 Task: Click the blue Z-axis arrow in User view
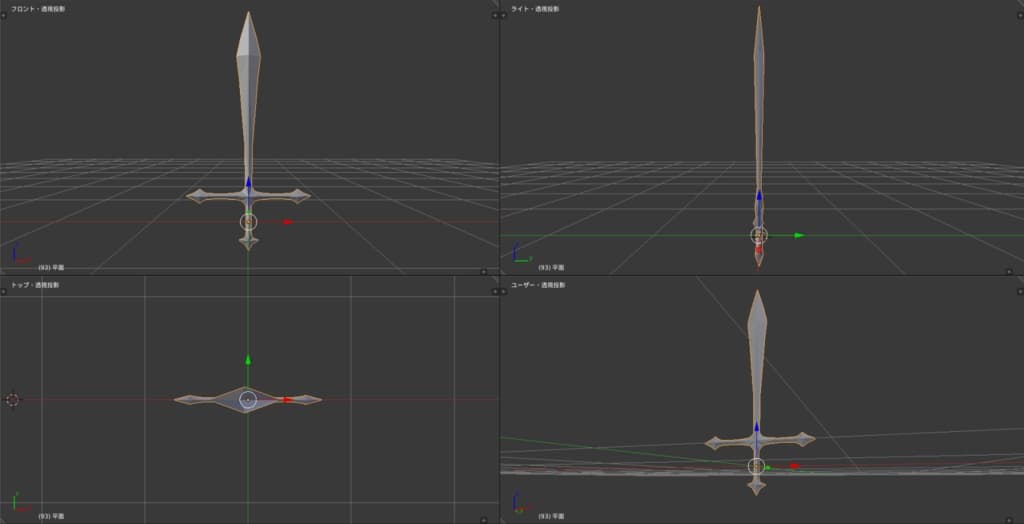pos(756,427)
